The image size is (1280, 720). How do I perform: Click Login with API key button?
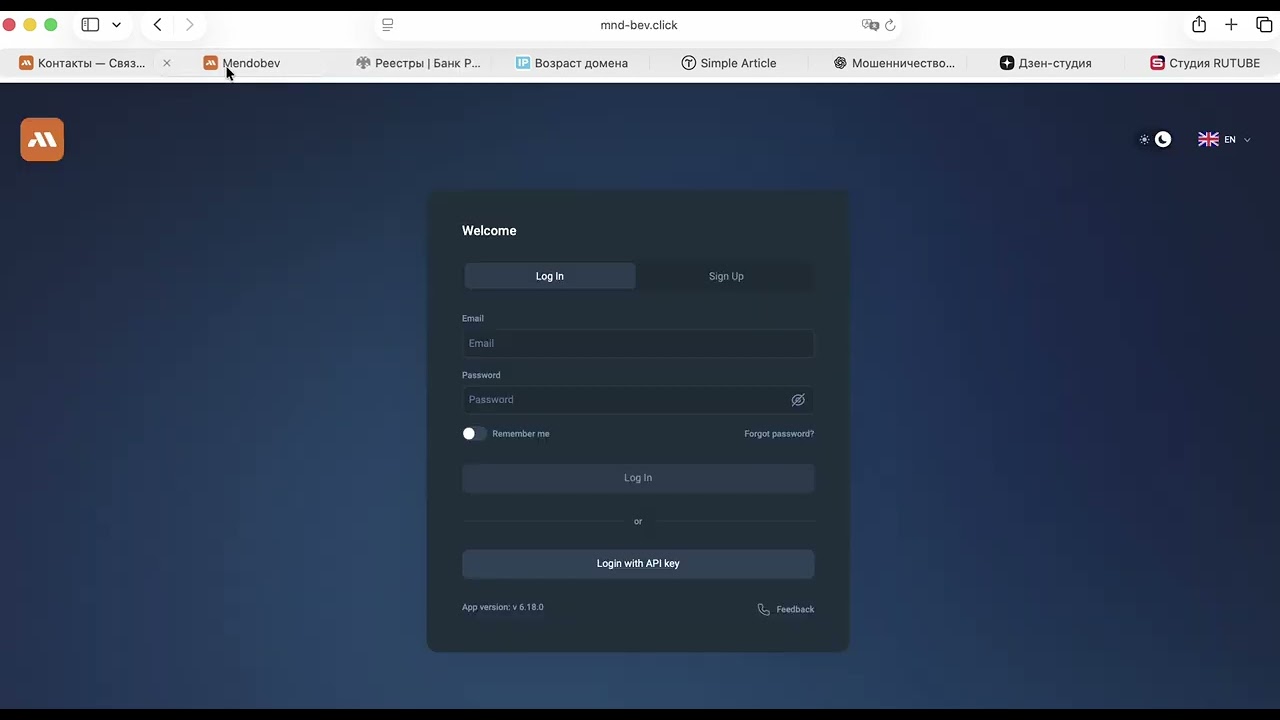[x=638, y=564]
